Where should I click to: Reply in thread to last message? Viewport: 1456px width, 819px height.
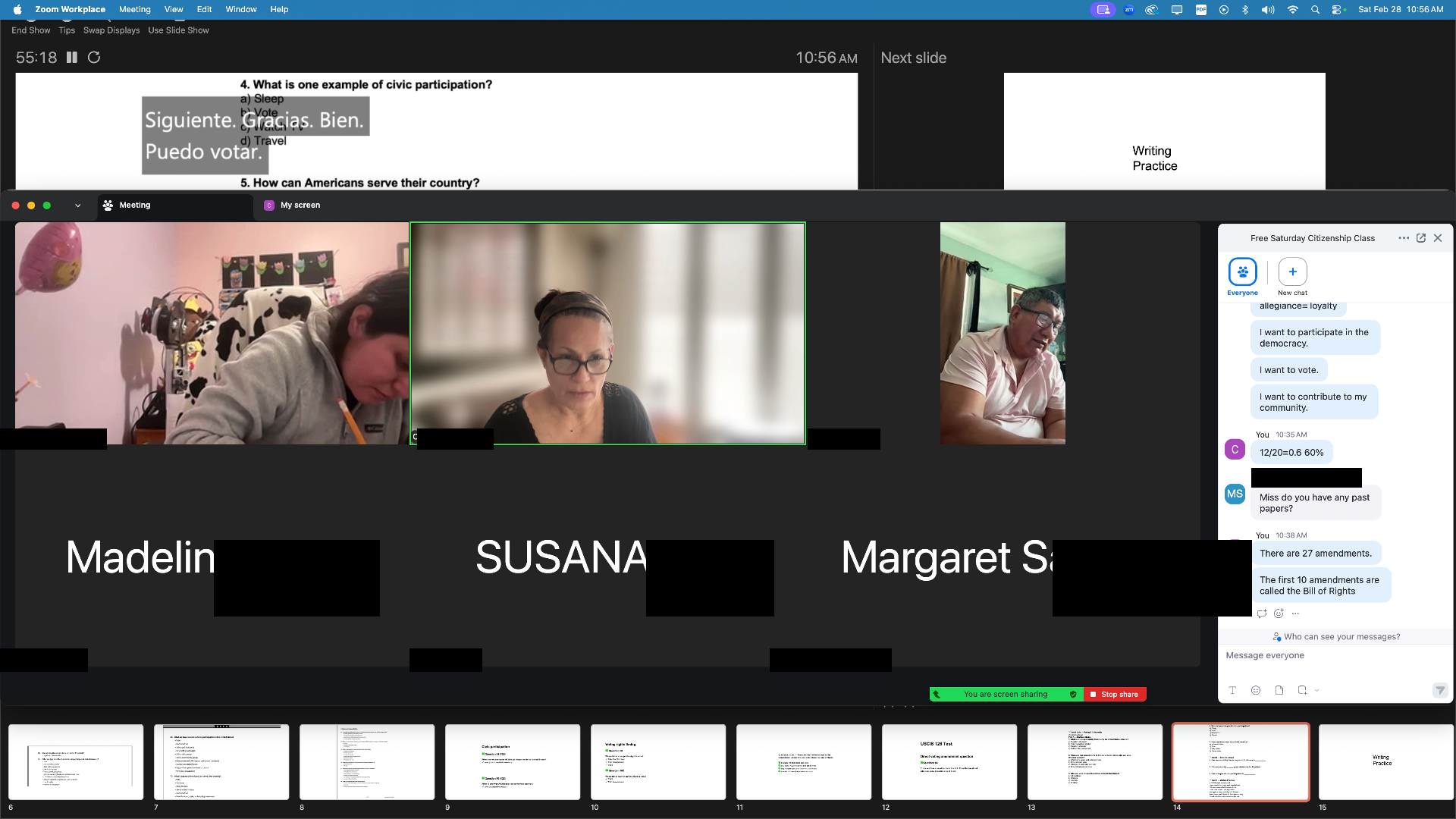point(1262,613)
